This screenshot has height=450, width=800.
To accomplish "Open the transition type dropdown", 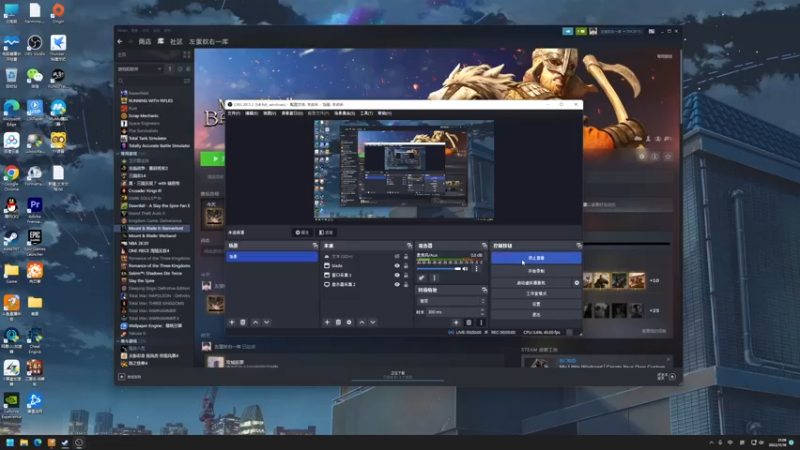I will [x=451, y=301].
